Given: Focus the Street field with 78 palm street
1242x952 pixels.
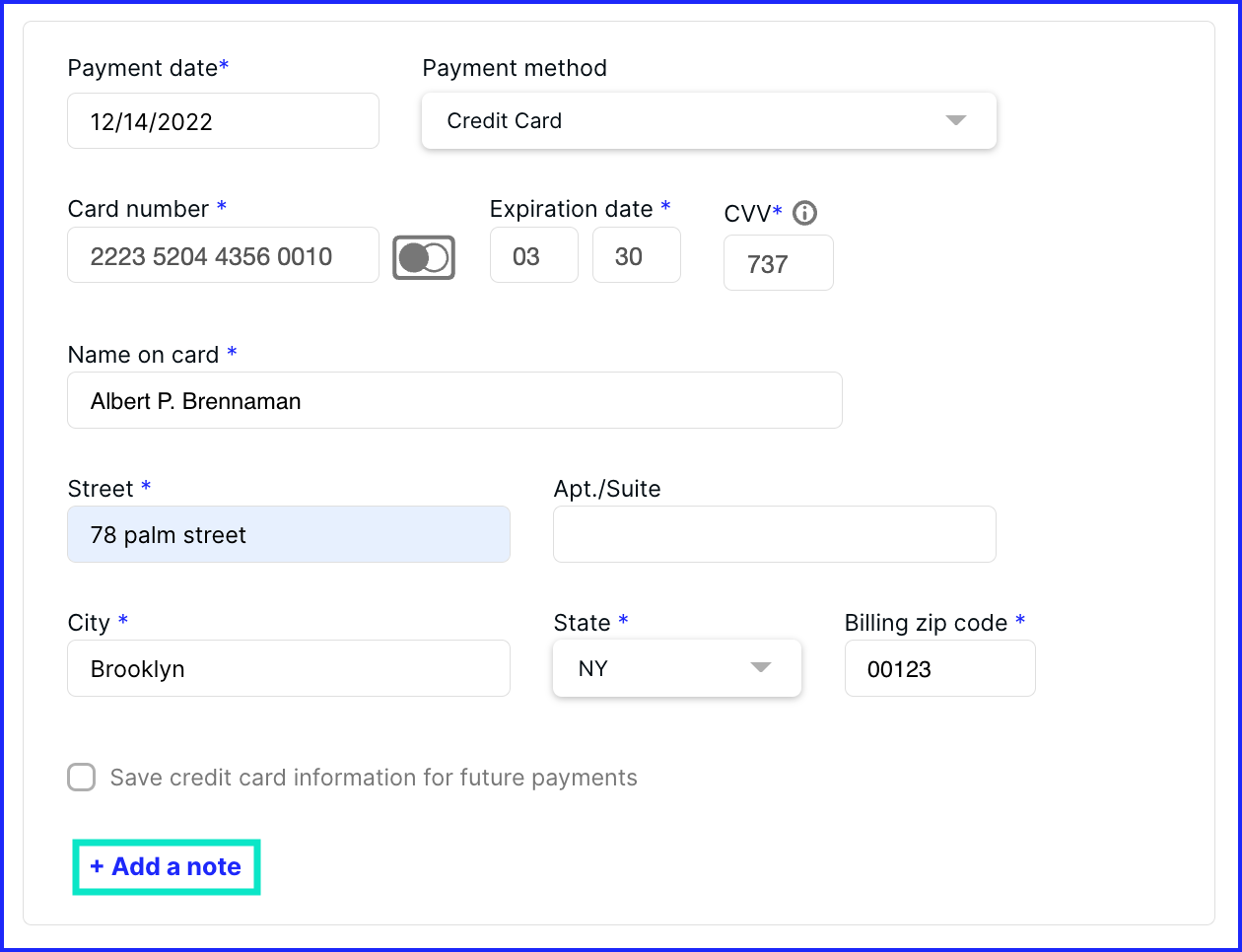Looking at the screenshot, I should (289, 534).
